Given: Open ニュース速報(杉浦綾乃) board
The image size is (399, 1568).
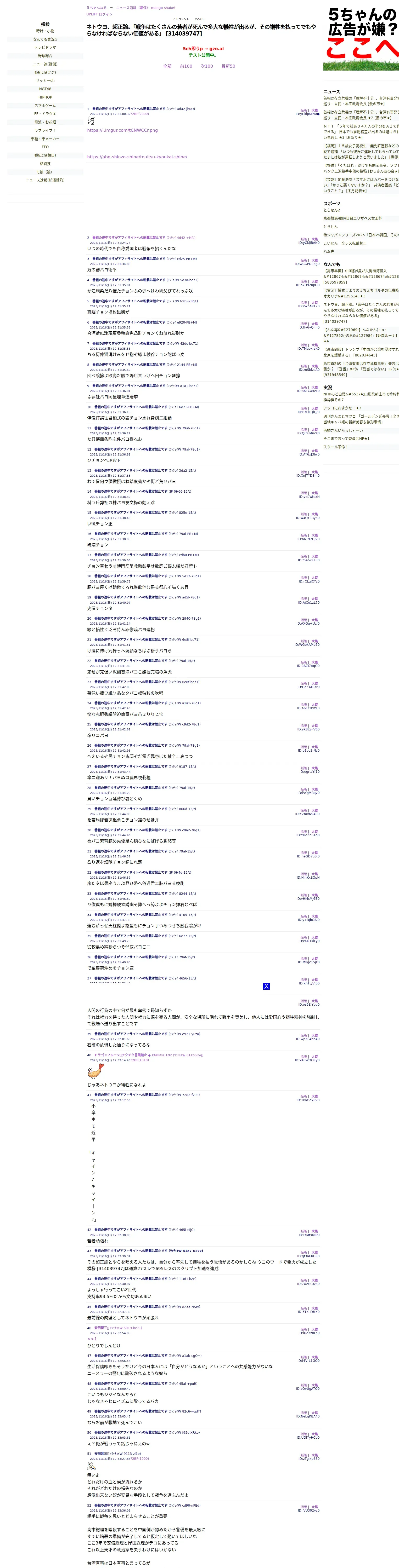Looking at the screenshot, I should coord(45,180).
